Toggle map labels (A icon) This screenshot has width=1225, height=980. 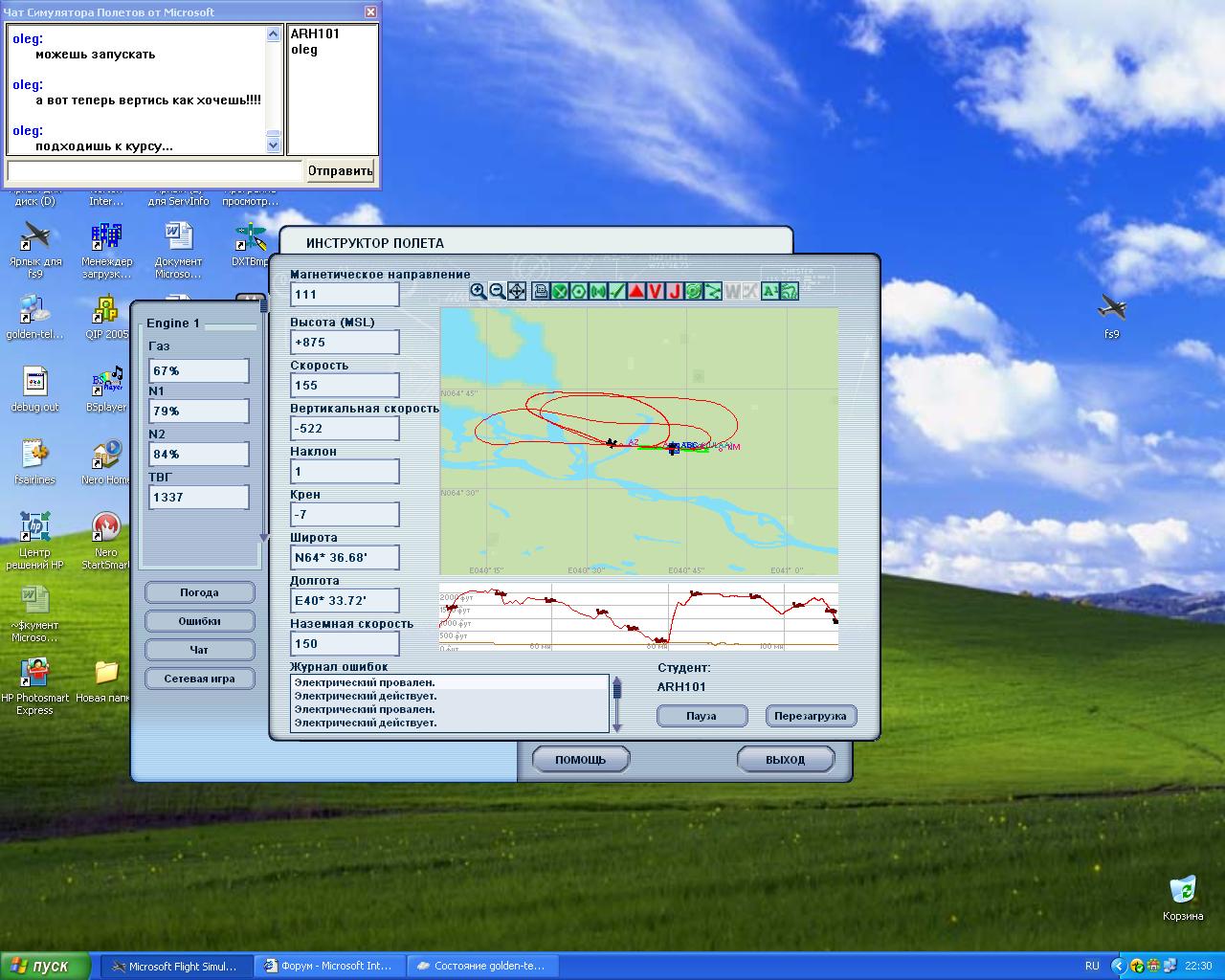(x=770, y=291)
